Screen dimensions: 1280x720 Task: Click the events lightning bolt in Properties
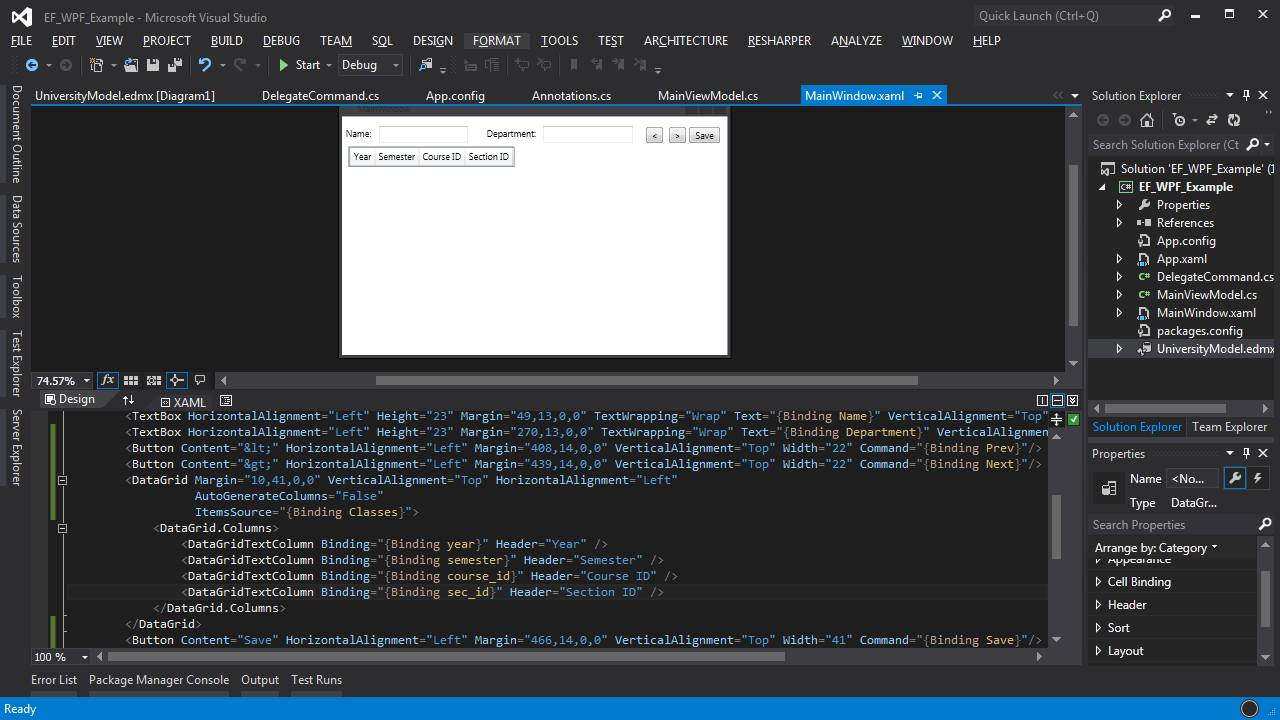point(1258,479)
